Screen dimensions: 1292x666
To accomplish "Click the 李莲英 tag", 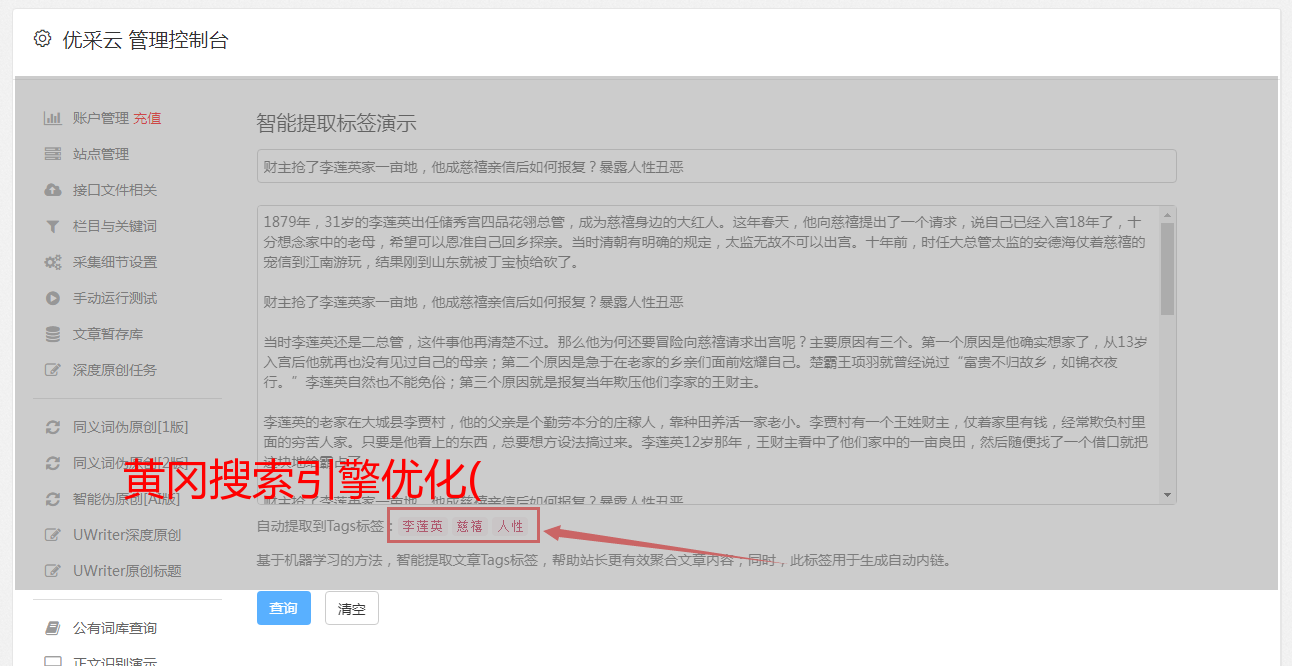I will pyautogui.click(x=422, y=526).
